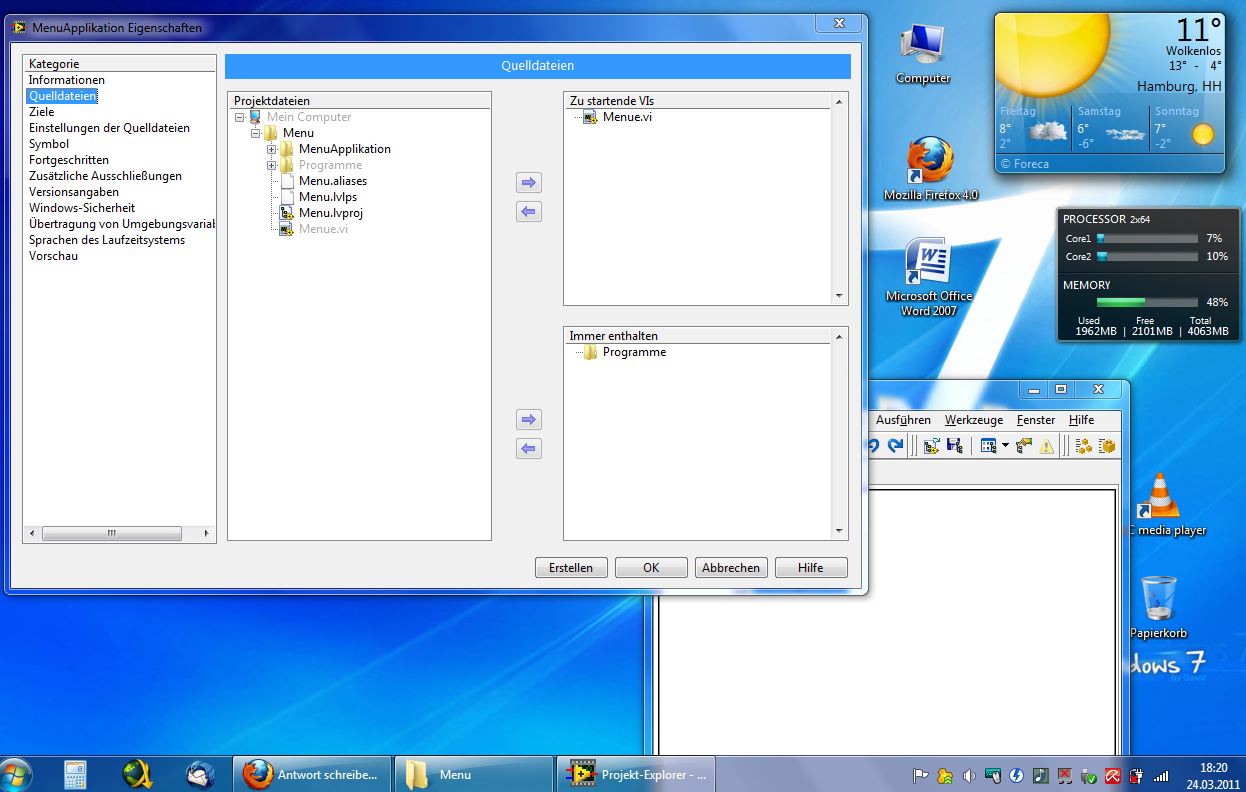Select Ziele category
Screen dimensions: 1246x792
point(41,112)
